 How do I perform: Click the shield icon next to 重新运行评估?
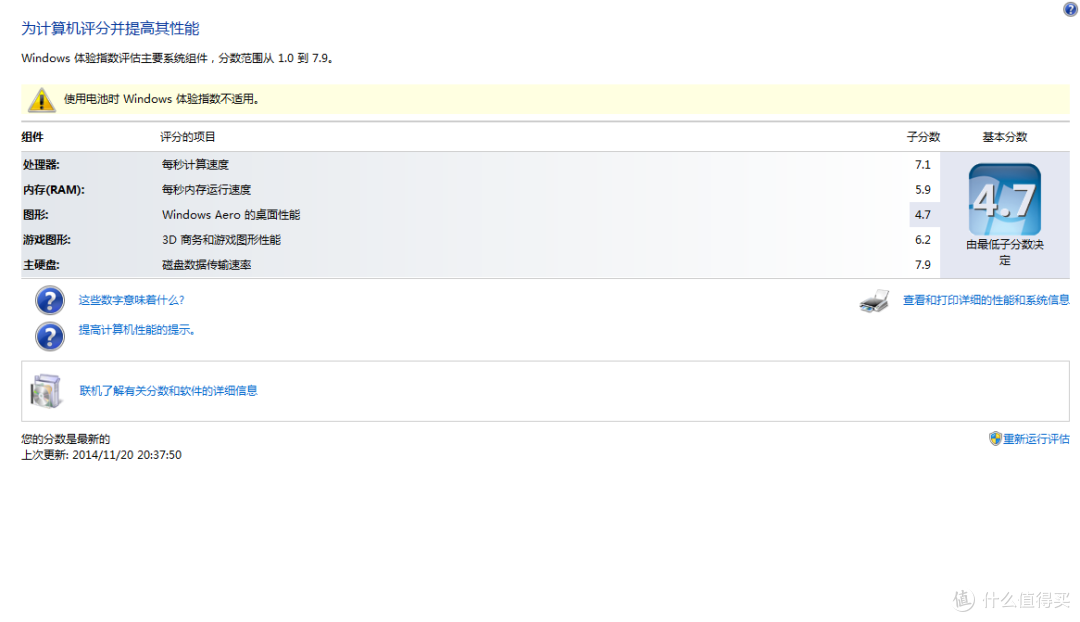(995, 439)
